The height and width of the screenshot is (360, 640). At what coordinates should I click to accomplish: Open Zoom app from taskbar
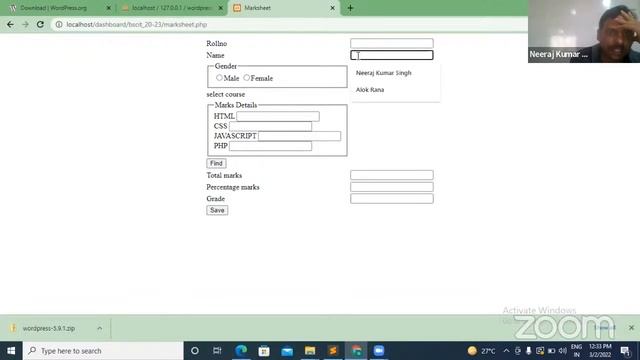(379, 351)
